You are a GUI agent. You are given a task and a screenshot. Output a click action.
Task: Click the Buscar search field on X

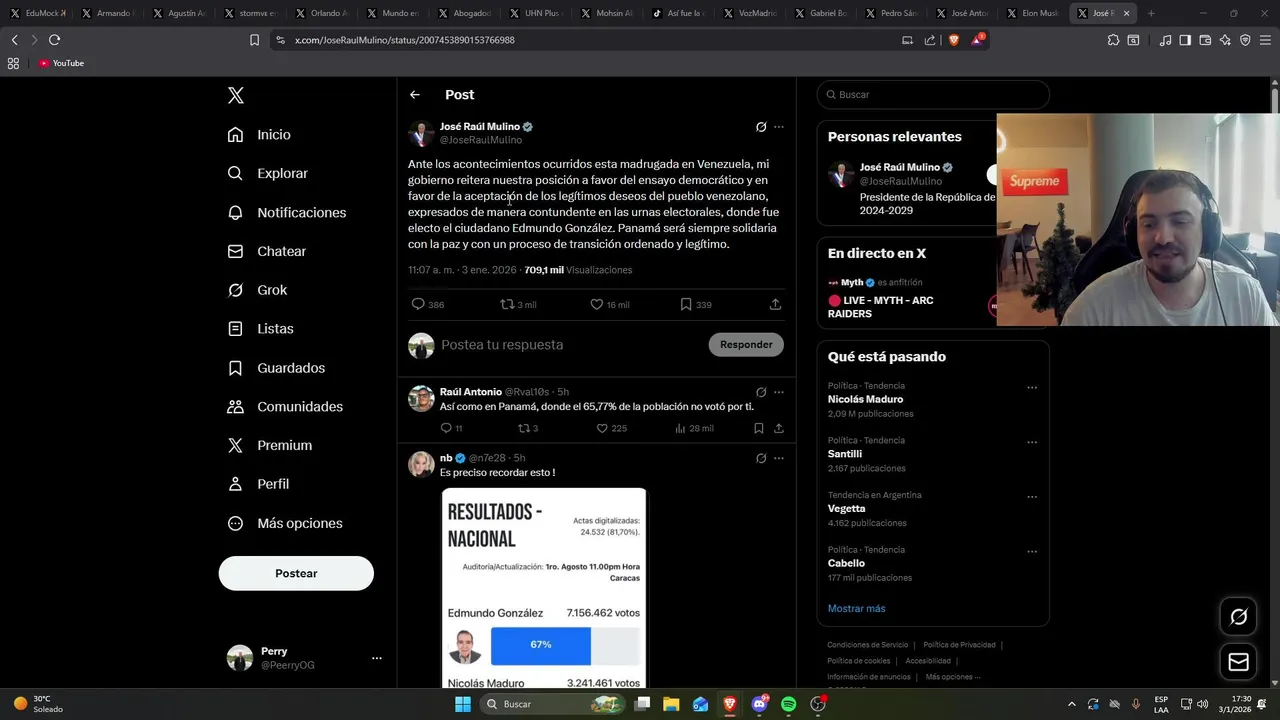[x=933, y=95]
